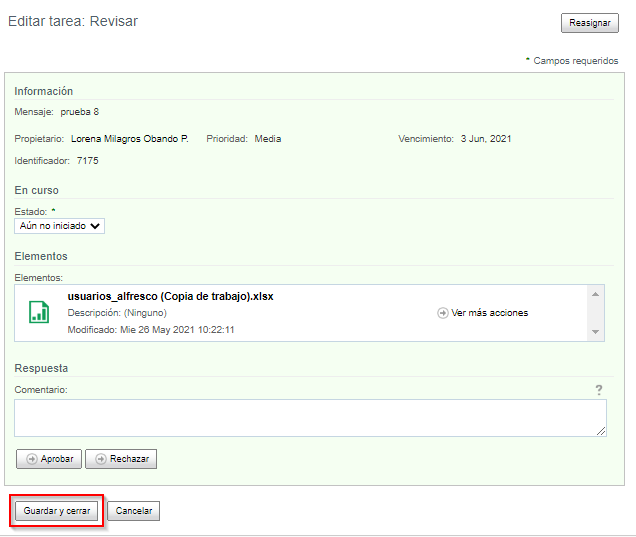
Task: Click the green spreadsheet file icon
Action: tap(39, 312)
